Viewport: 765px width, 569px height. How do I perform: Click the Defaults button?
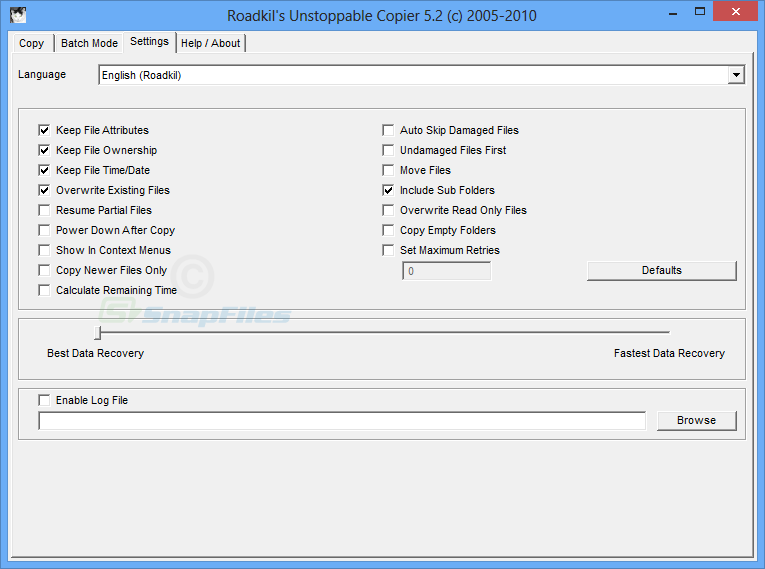click(x=662, y=270)
